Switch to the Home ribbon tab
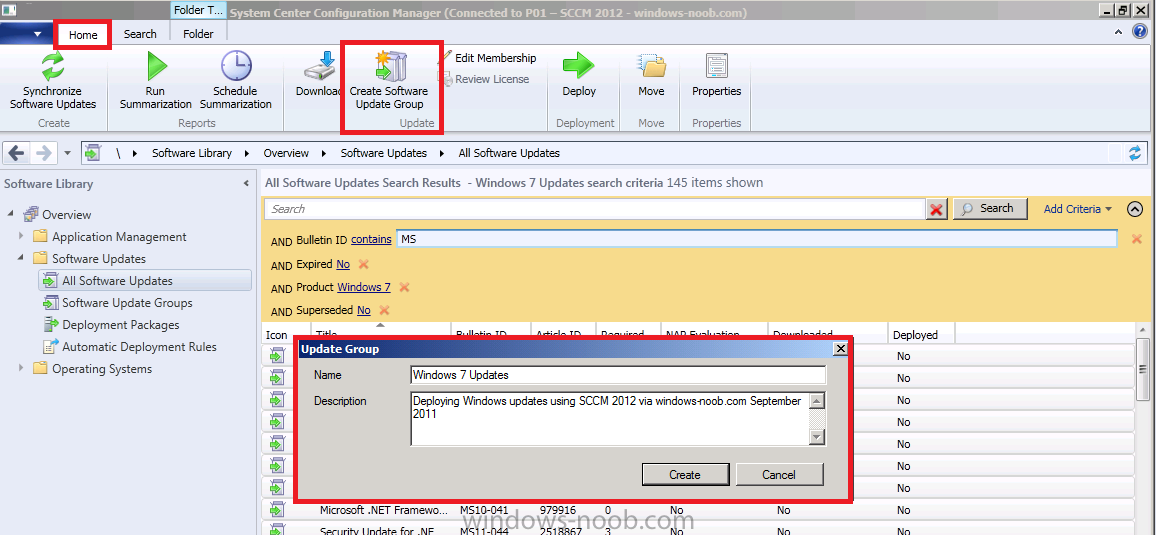This screenshot has height=535, width=1156. (x=83, y=35)
